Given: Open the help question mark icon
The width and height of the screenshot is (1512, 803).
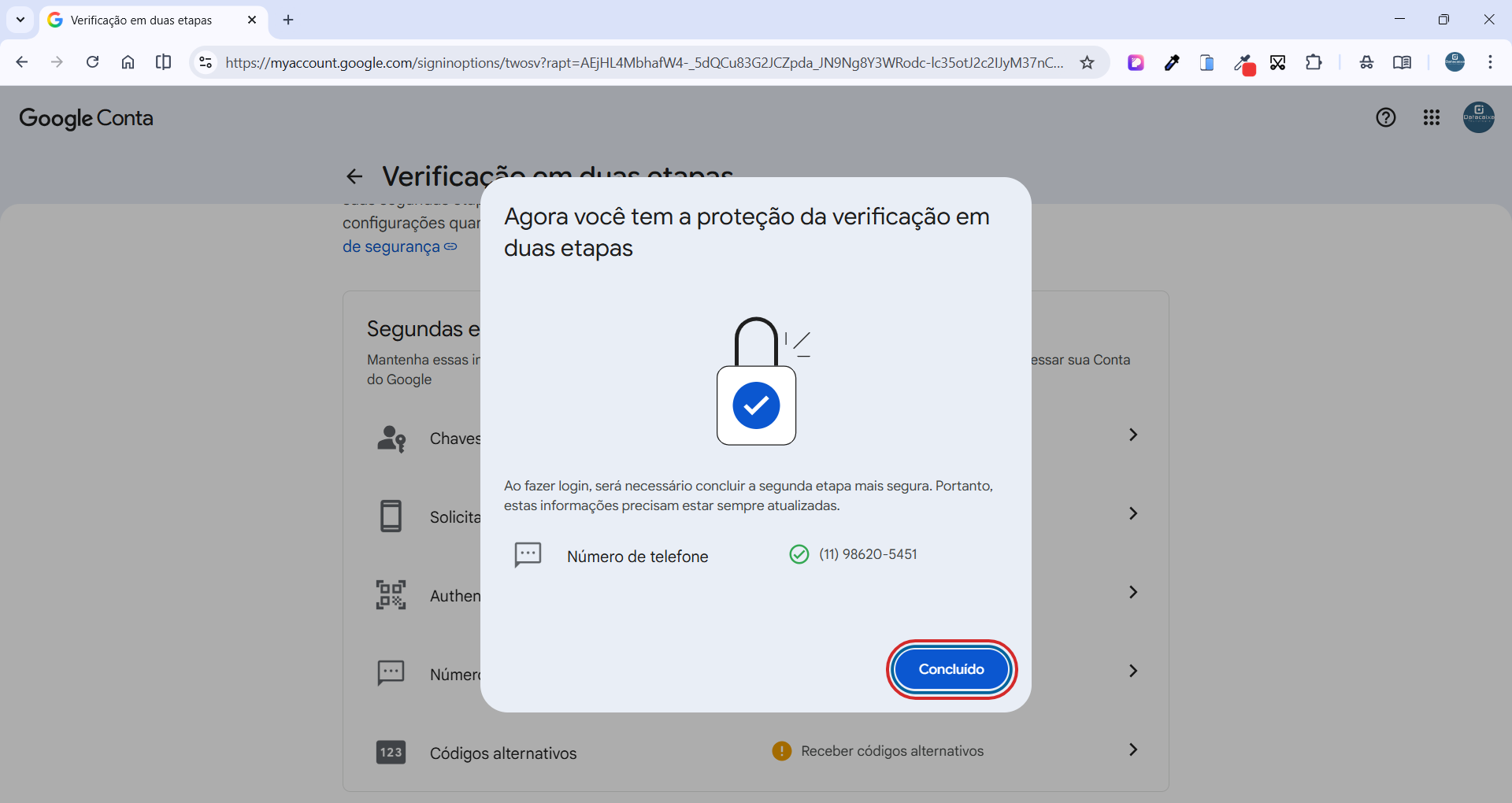Looking at the screenshot, I should tap(1386, 118).
